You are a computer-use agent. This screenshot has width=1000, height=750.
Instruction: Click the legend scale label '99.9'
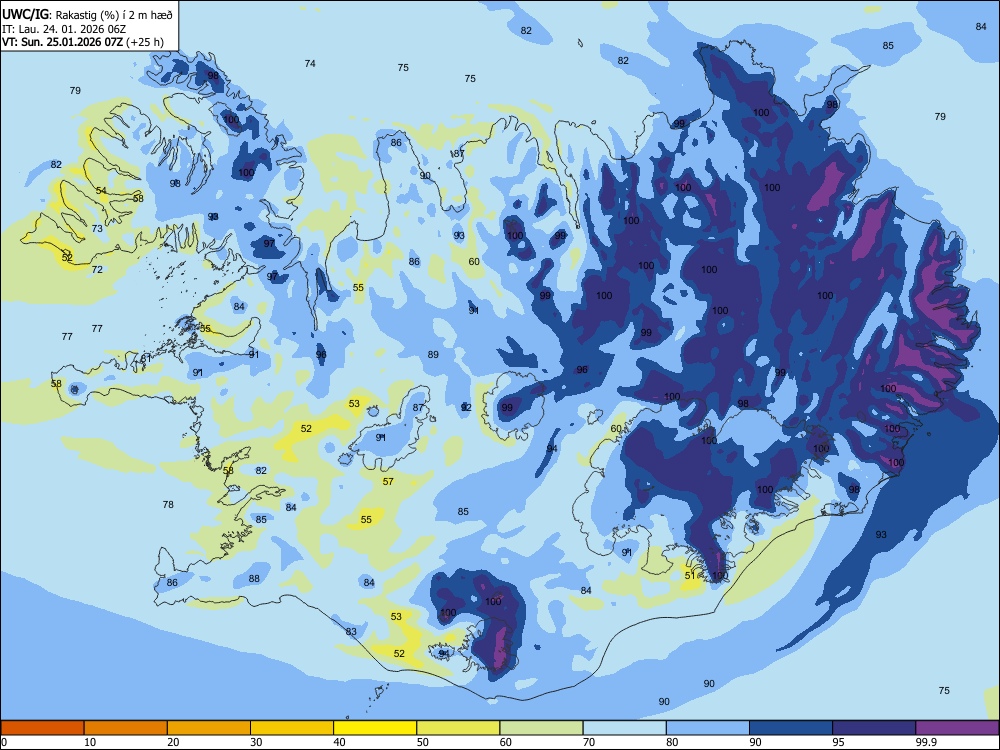click(x=925, y=742)
